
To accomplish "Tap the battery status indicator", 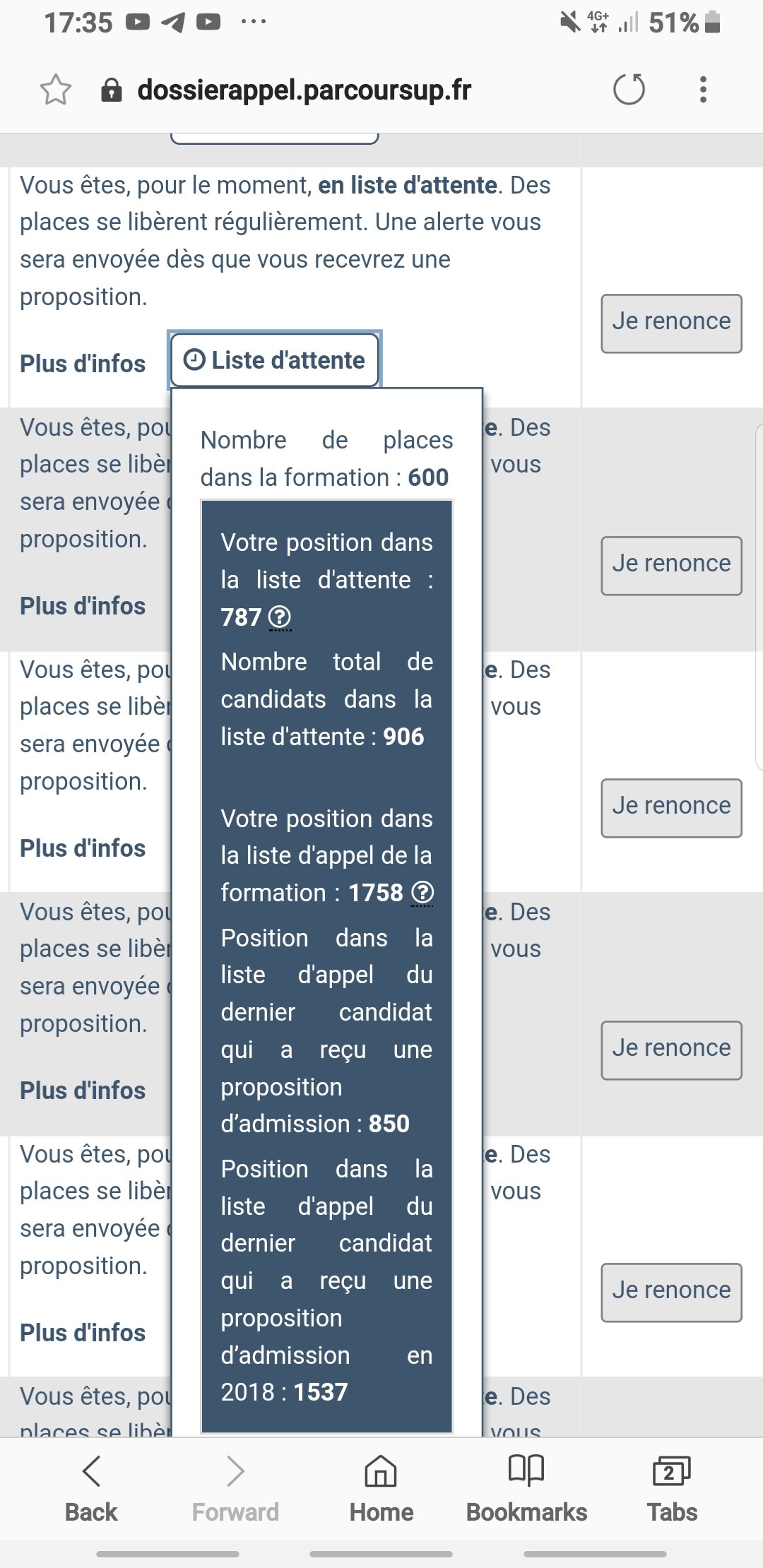I will click(x=713, y=23).
